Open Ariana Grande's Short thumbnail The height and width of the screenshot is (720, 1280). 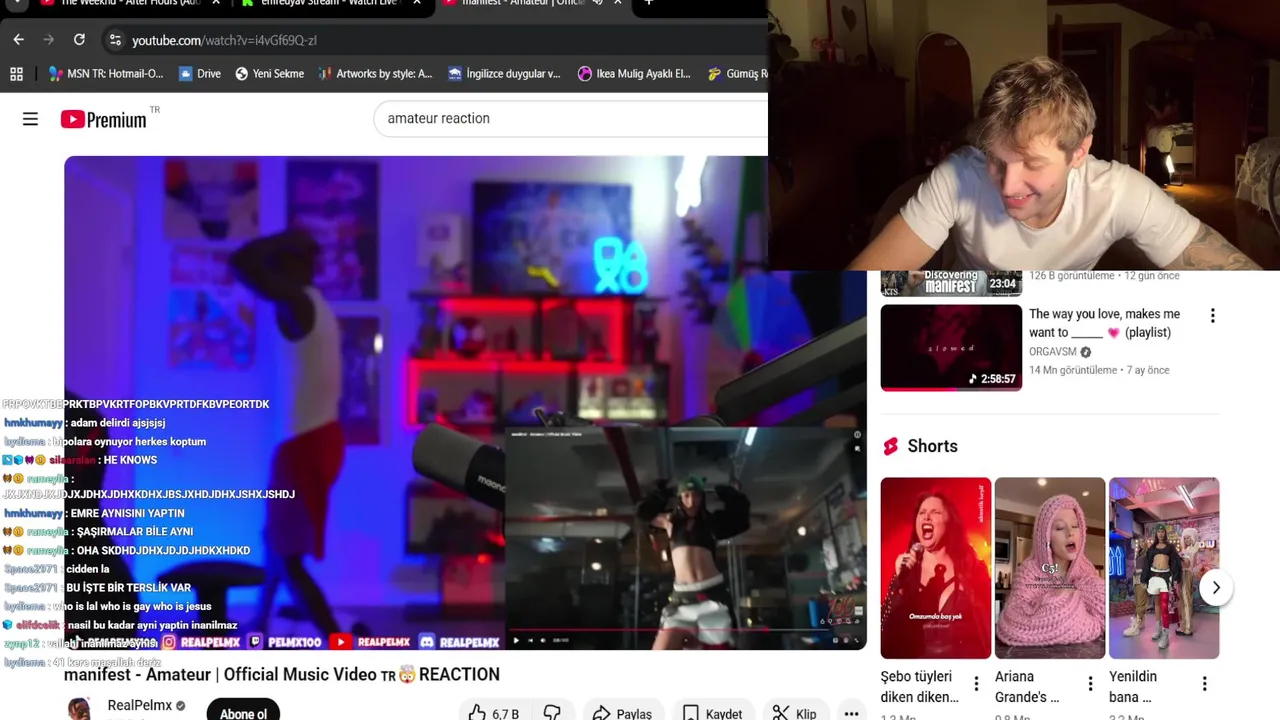1050,568
